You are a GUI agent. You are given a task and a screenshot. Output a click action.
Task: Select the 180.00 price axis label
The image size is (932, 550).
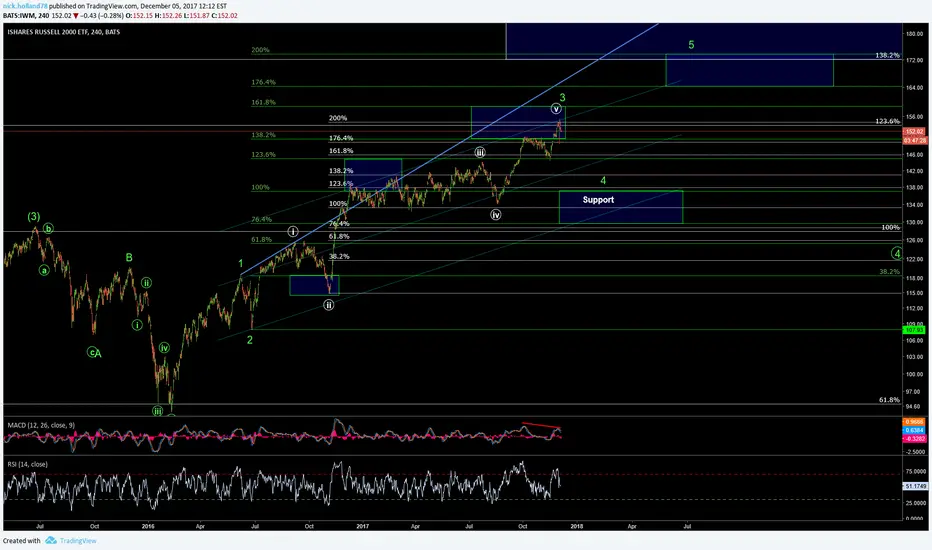pyautogui.click(x=914, y=34)
